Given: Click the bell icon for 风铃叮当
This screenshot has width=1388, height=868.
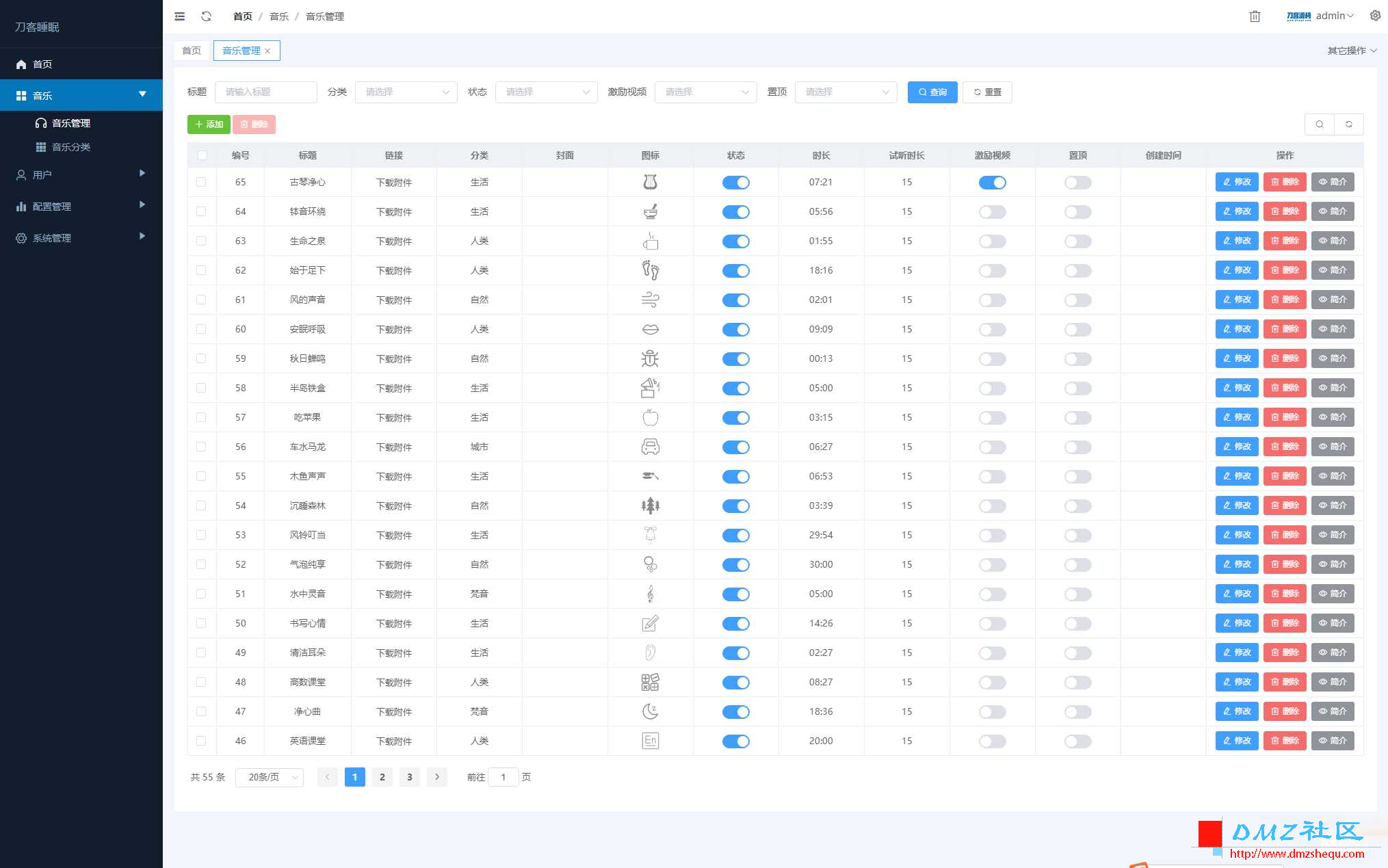Looking at the screenshot, I should (650, 535).
